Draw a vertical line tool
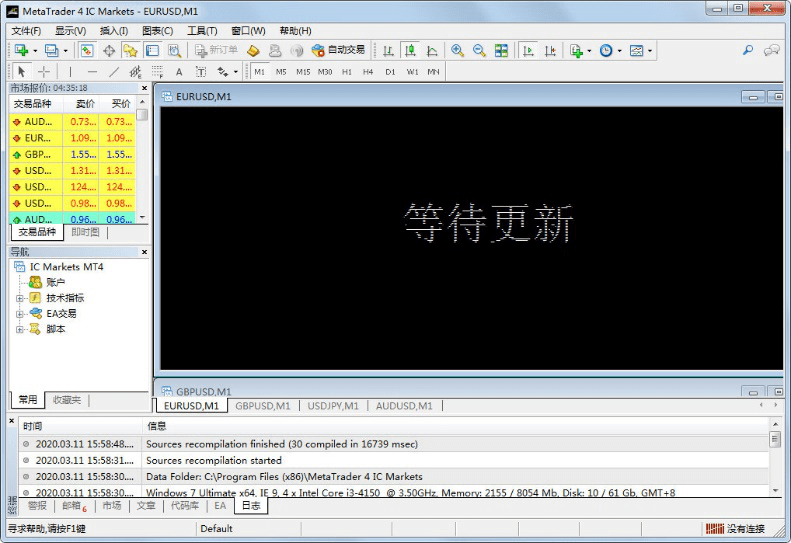Image resolution: width=791 pixels, height=543 pixels. [70, 72]
